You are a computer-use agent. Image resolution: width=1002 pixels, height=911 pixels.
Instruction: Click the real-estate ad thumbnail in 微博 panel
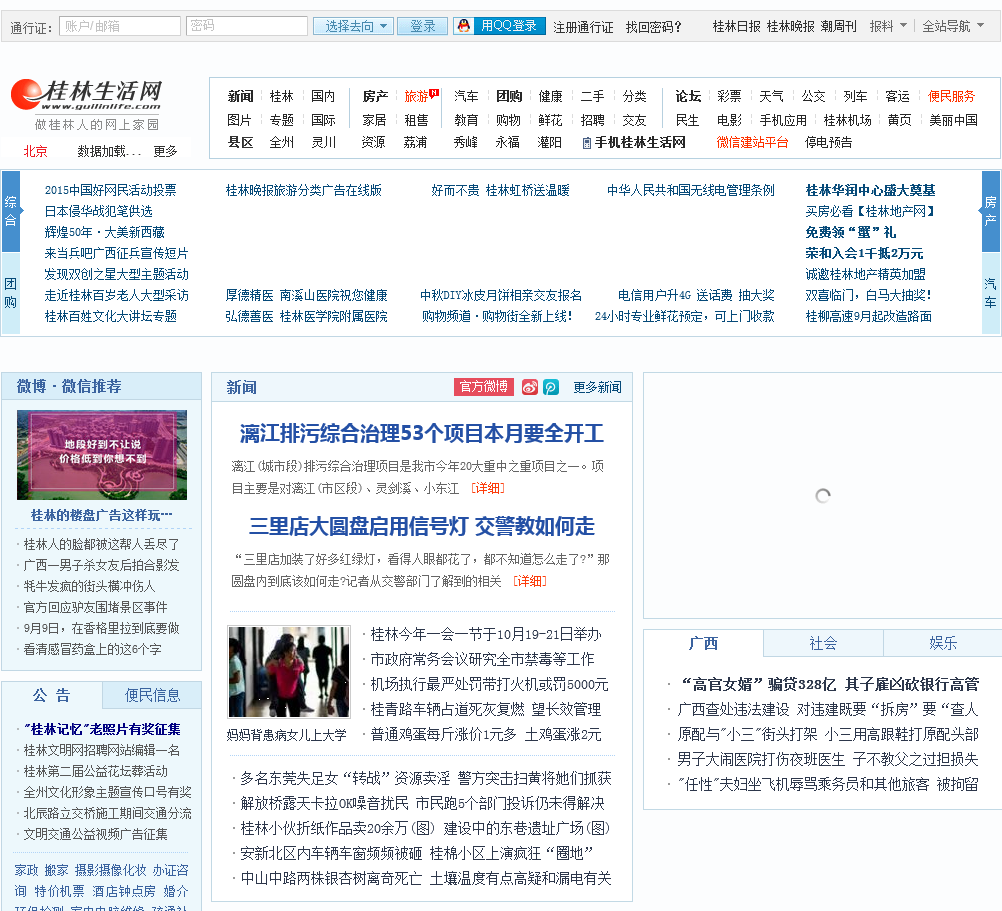point(102,455)
